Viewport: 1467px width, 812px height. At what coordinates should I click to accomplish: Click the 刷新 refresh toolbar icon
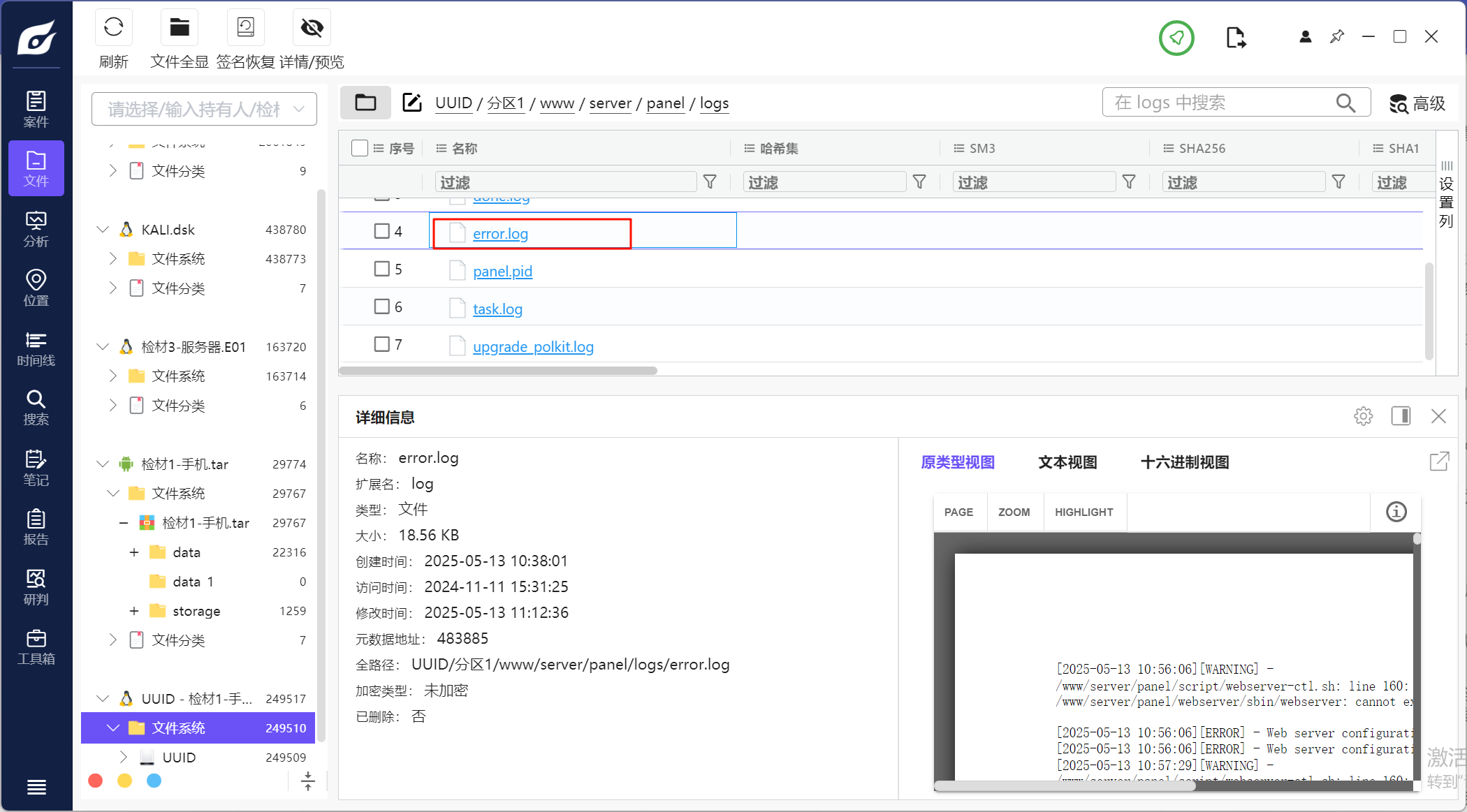[113, 28]
